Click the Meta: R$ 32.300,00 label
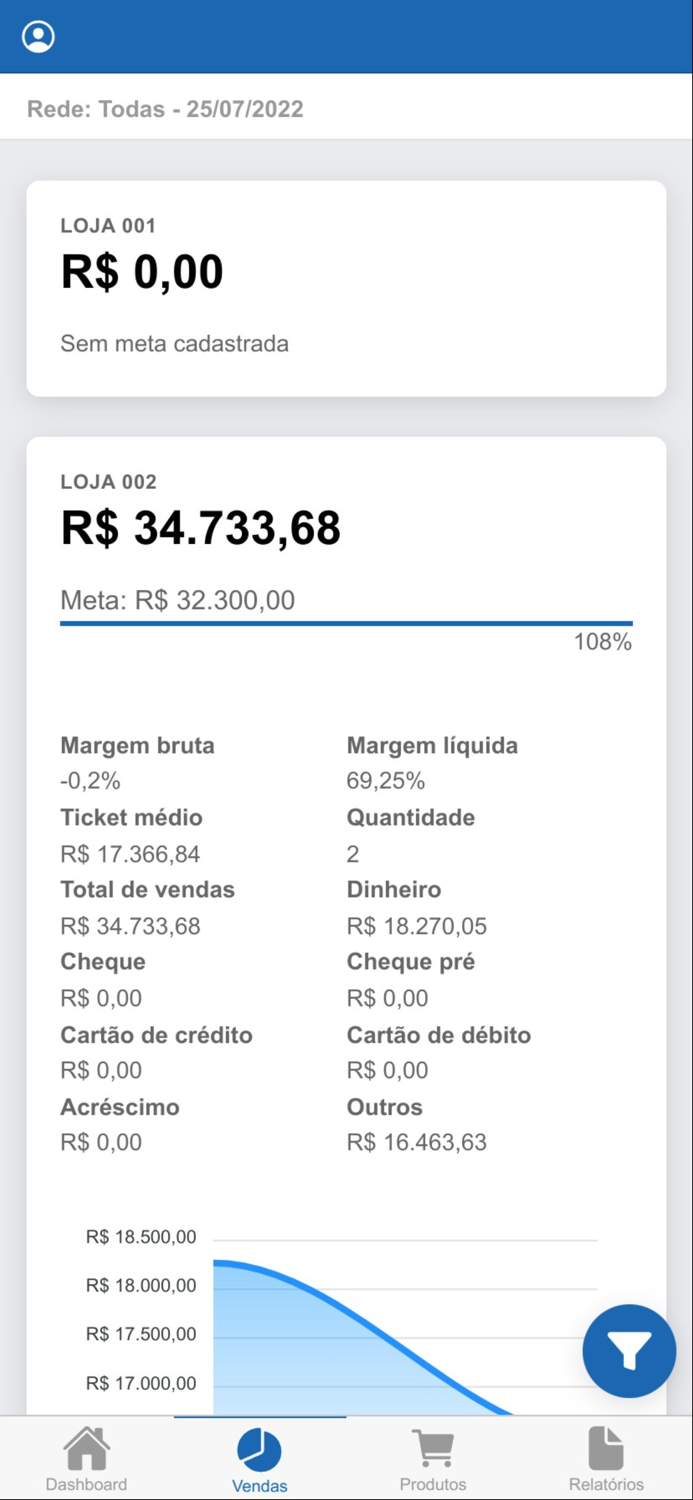Viewport: 693px width, 1500px height. (x=178, y=600)
